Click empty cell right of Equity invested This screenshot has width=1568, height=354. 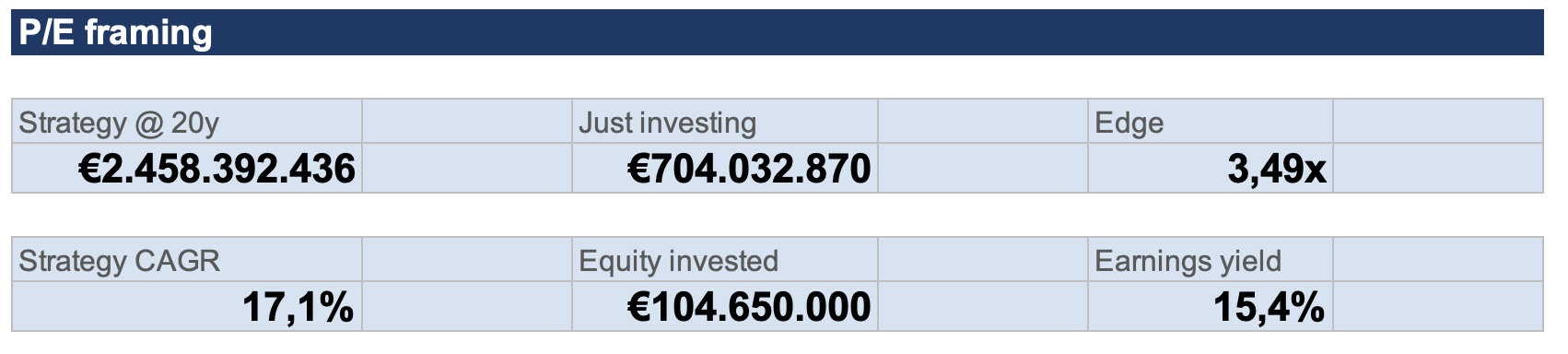[x=983, y=260]
